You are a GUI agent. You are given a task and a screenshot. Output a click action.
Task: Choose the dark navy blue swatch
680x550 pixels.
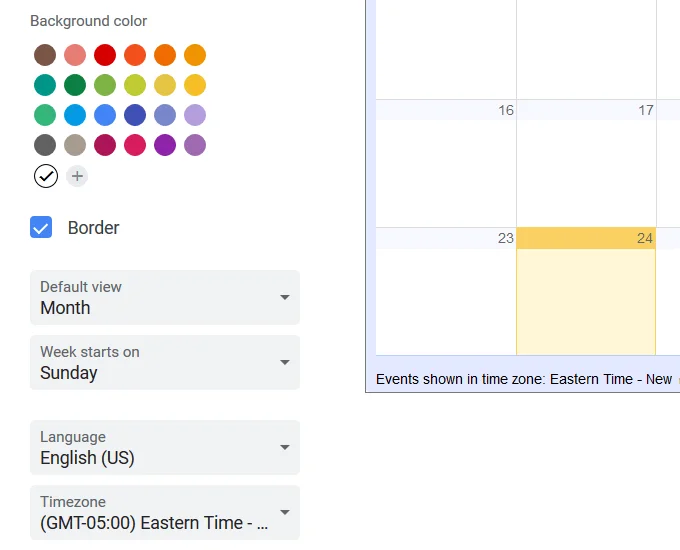135,115
